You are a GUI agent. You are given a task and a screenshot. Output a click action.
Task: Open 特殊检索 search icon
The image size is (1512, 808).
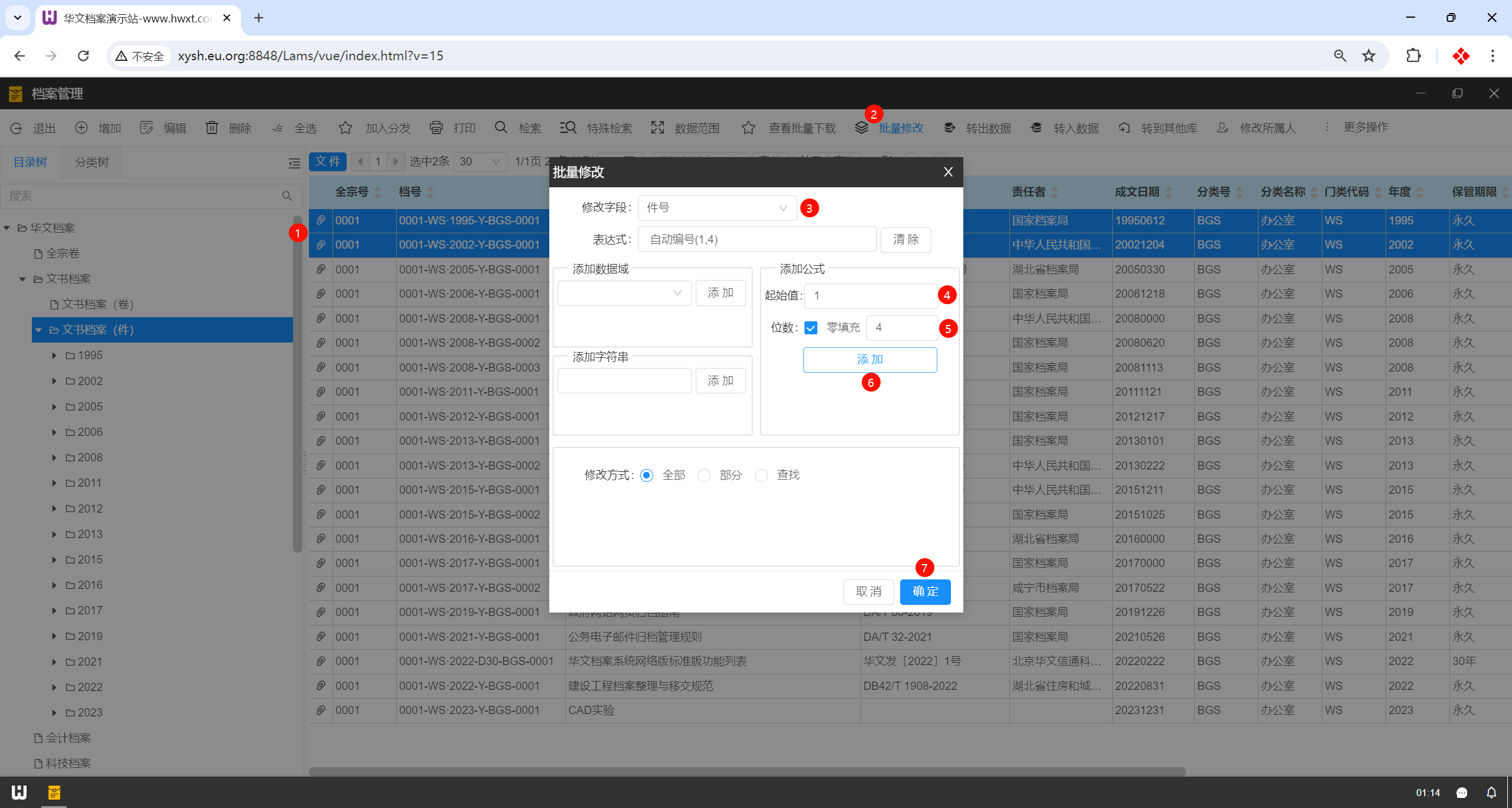pos(568,128)
